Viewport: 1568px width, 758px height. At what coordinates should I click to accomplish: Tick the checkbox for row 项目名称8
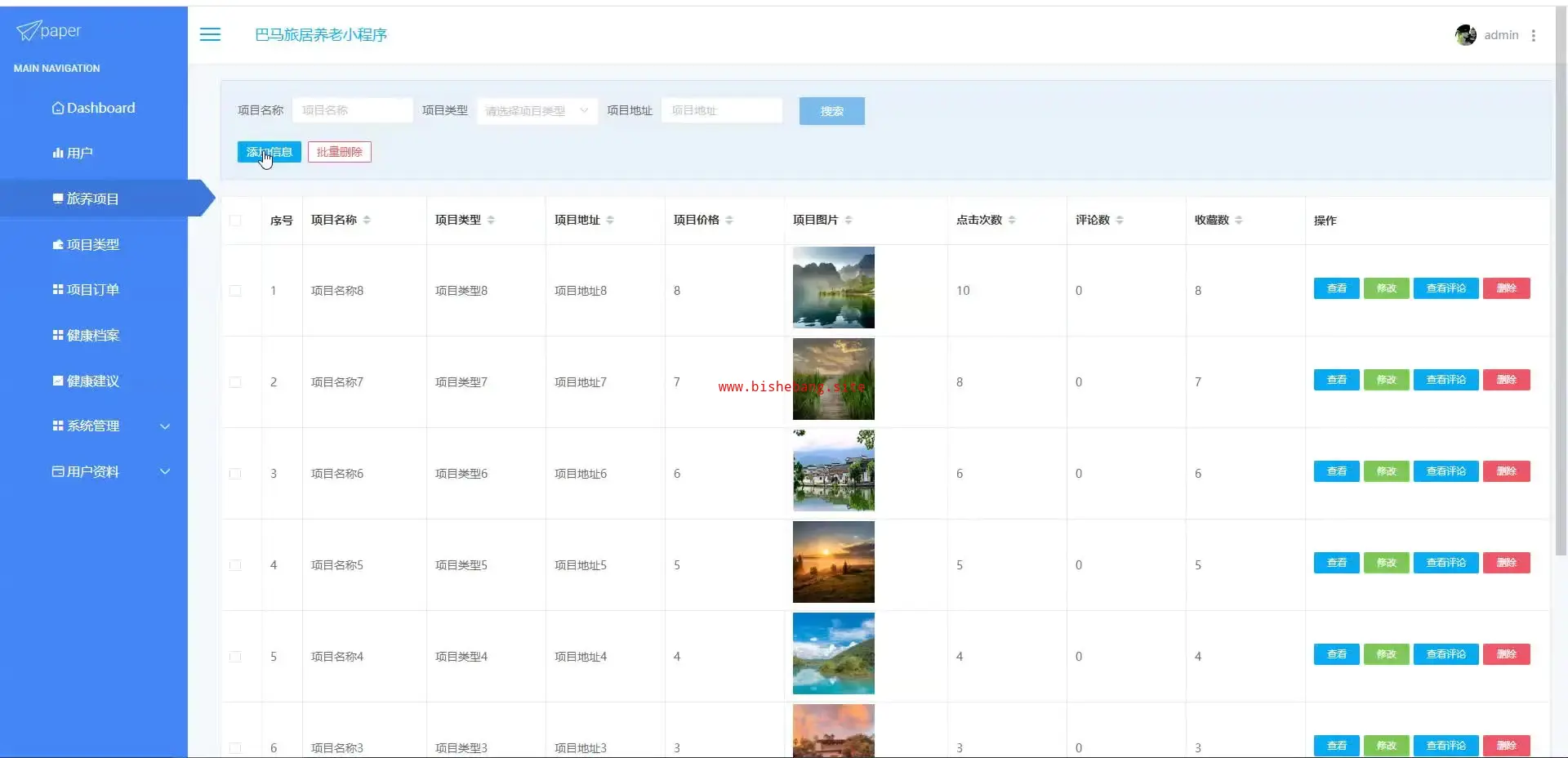235,291
